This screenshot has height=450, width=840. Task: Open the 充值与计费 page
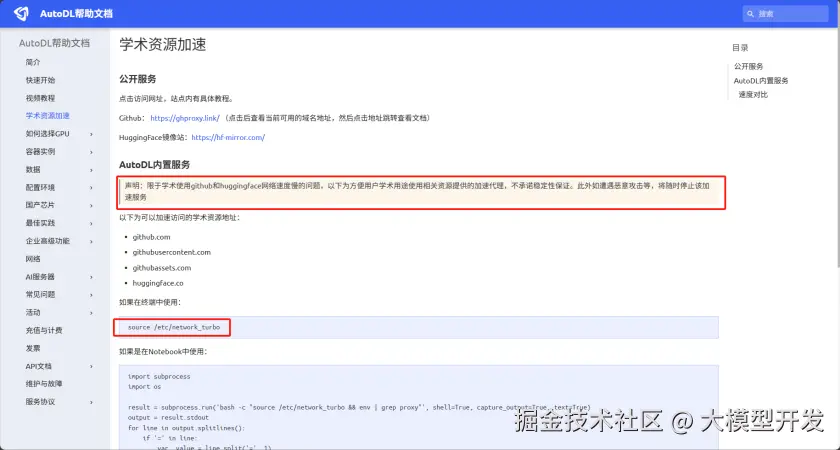tap(44, 331)
